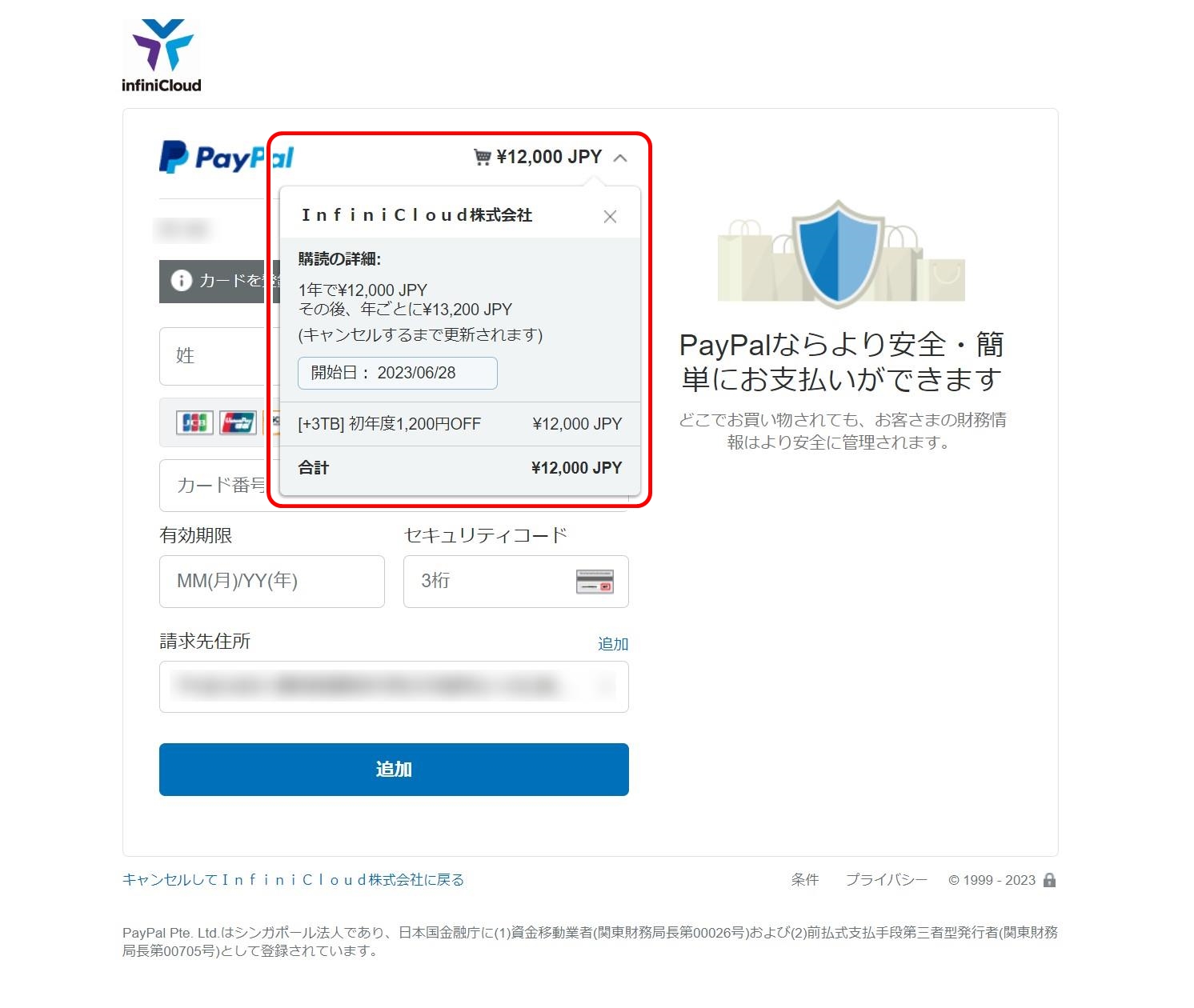Image resolution: width=1194 pixels, height=1008 pixels.
Task: Close the InfiniCloud purchase details popup
Action: 610,217
